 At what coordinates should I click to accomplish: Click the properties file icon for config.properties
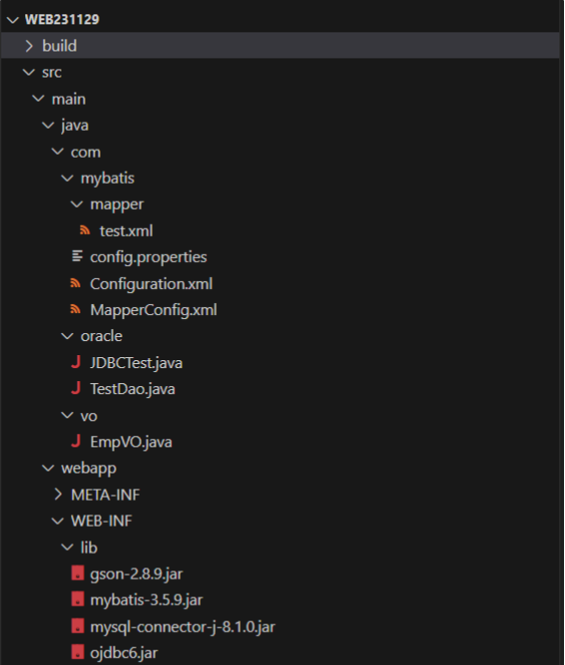coord(77,256)
